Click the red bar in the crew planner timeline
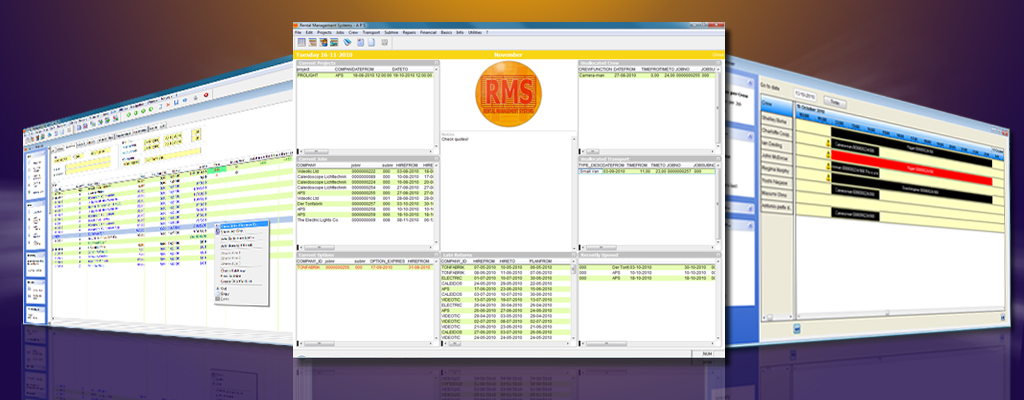 pyautogui.click(x=911, y=167)
